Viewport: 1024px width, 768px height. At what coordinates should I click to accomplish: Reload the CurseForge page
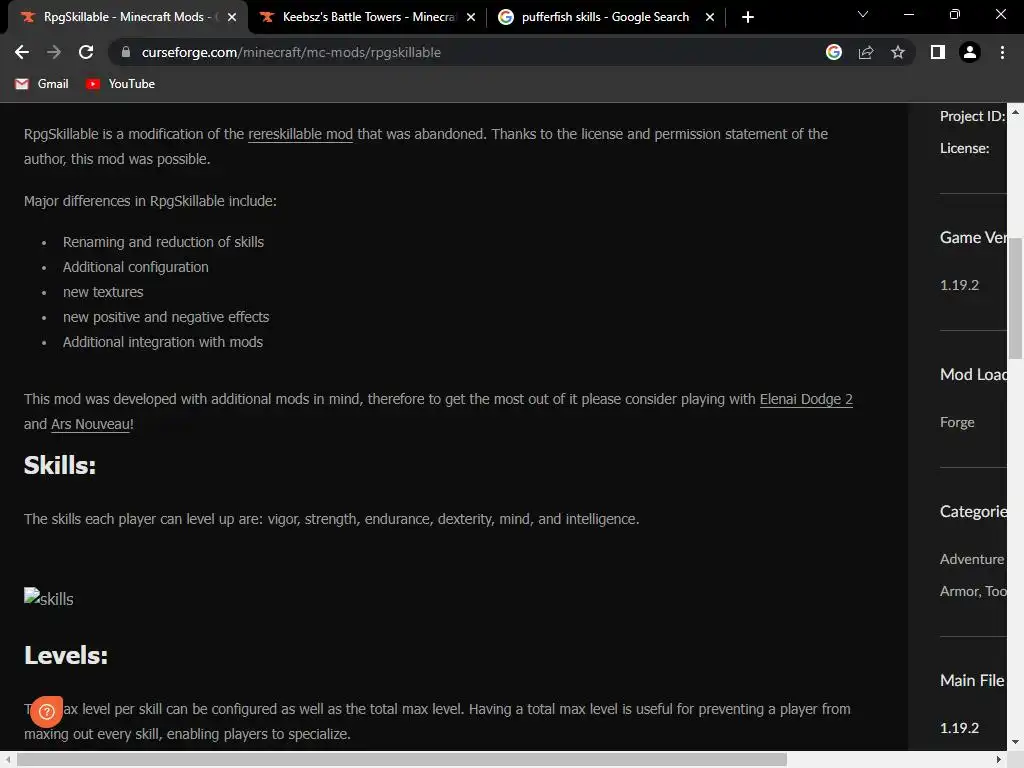[x=86, y=52]
